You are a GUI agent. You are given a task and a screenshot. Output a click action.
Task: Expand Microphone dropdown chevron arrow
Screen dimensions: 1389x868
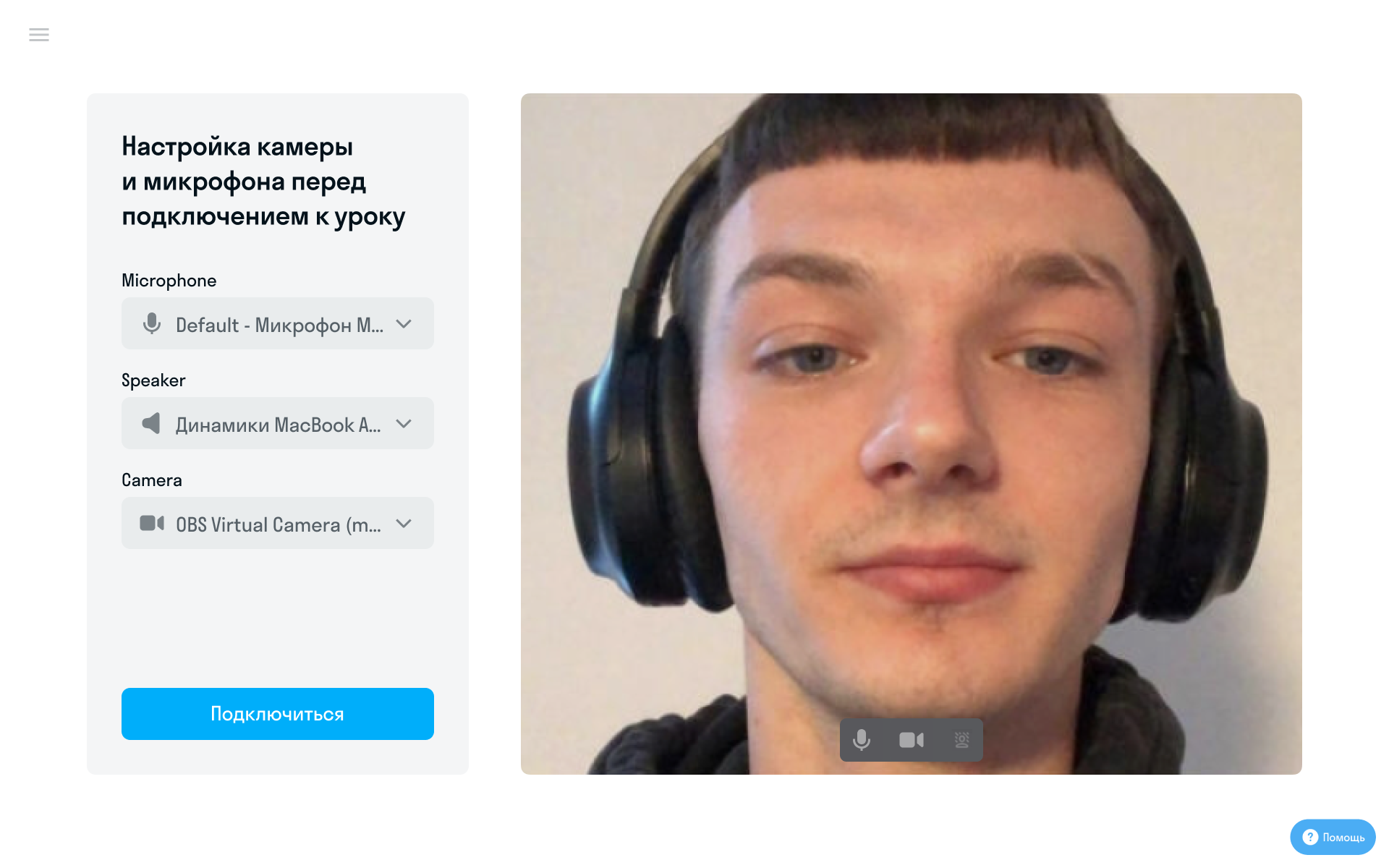click(x=404, y=324)
